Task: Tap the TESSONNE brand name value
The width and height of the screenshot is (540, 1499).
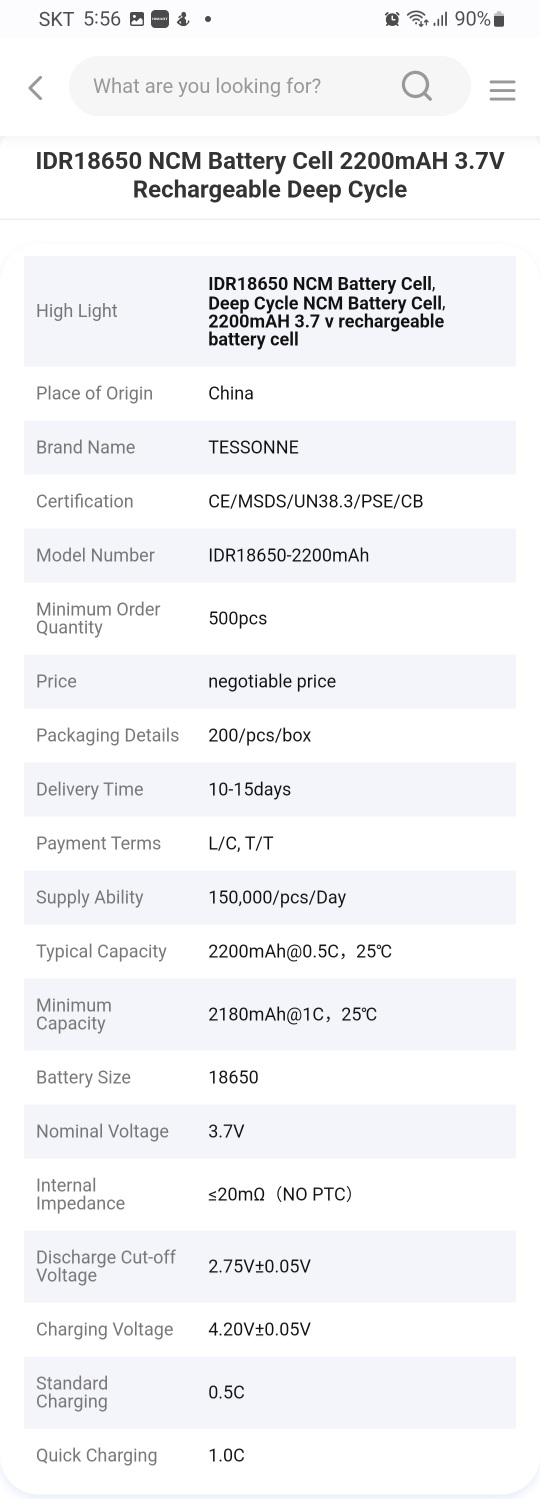Action: pyautogui.click(x=253, y=447)
